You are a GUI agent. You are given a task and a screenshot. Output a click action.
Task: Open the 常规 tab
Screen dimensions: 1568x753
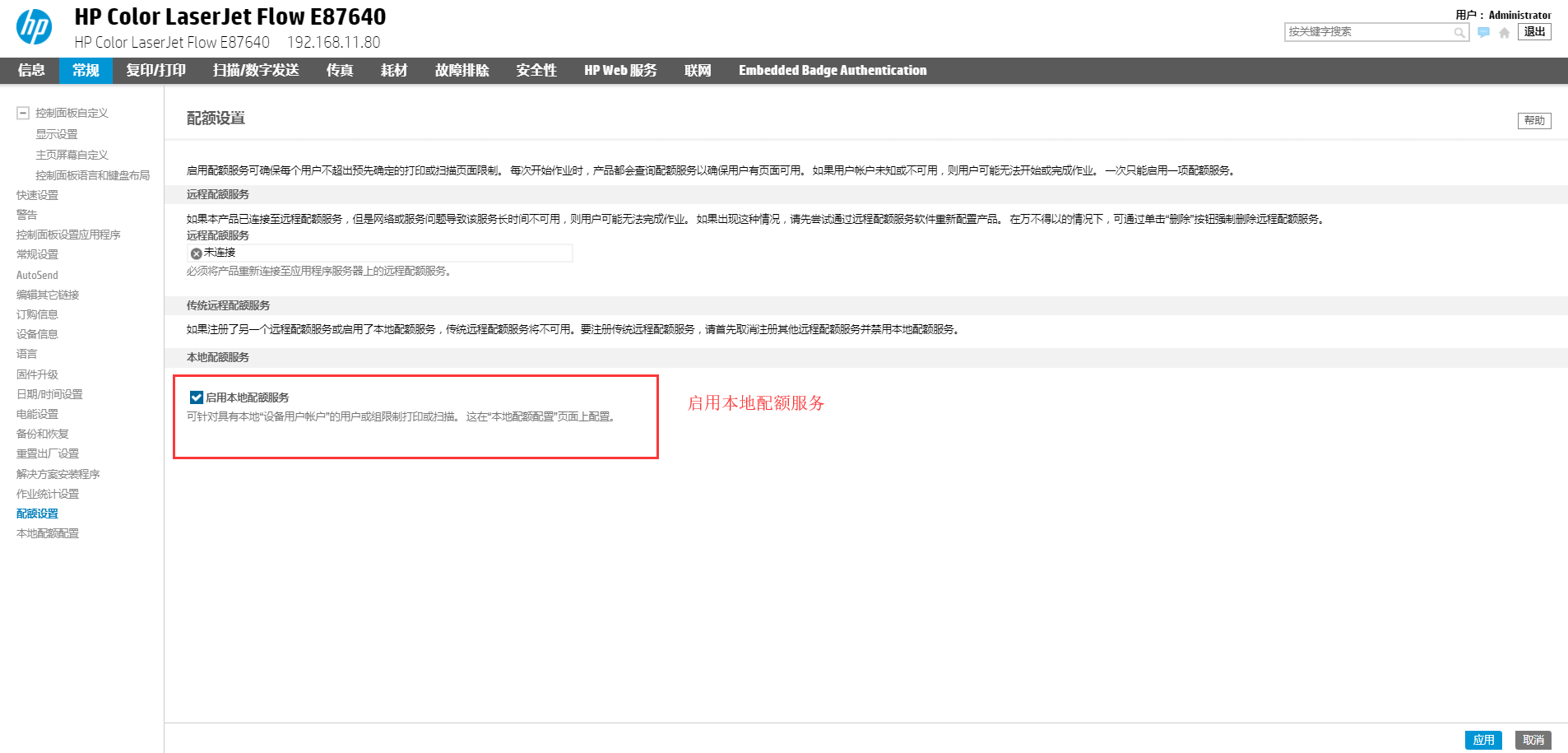coord(86,71)
